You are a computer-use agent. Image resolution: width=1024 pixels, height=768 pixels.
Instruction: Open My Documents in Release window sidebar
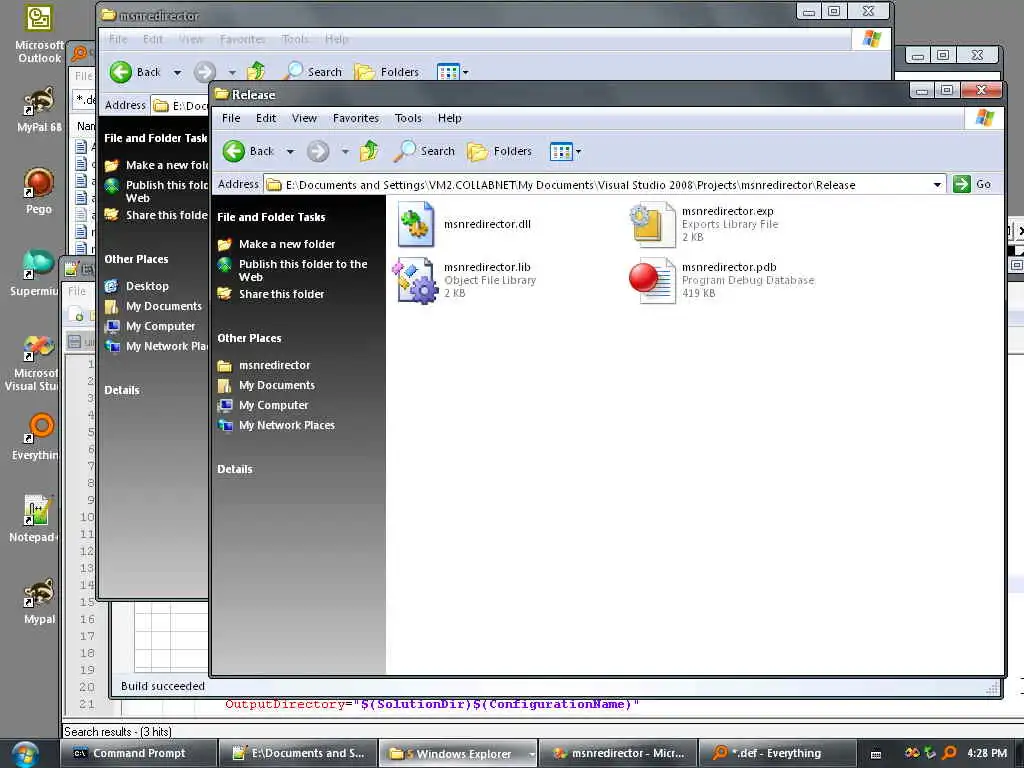point(277,385)
